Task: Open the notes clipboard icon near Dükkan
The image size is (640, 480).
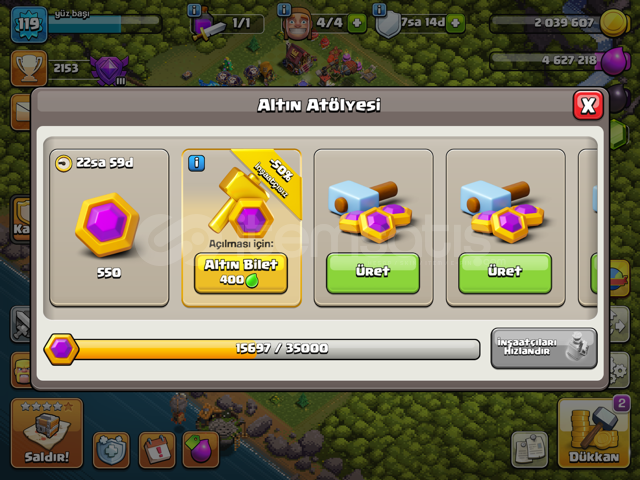Action: pyautogui.click(x=529, y=450)
